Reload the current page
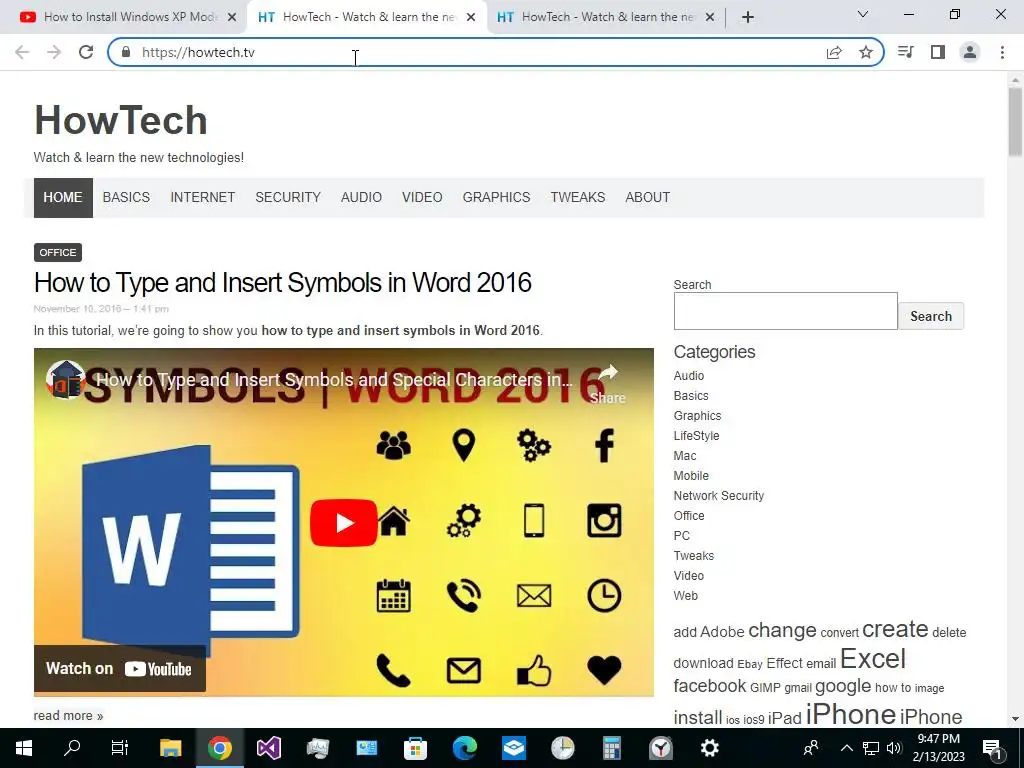 (x=86, y=52)
